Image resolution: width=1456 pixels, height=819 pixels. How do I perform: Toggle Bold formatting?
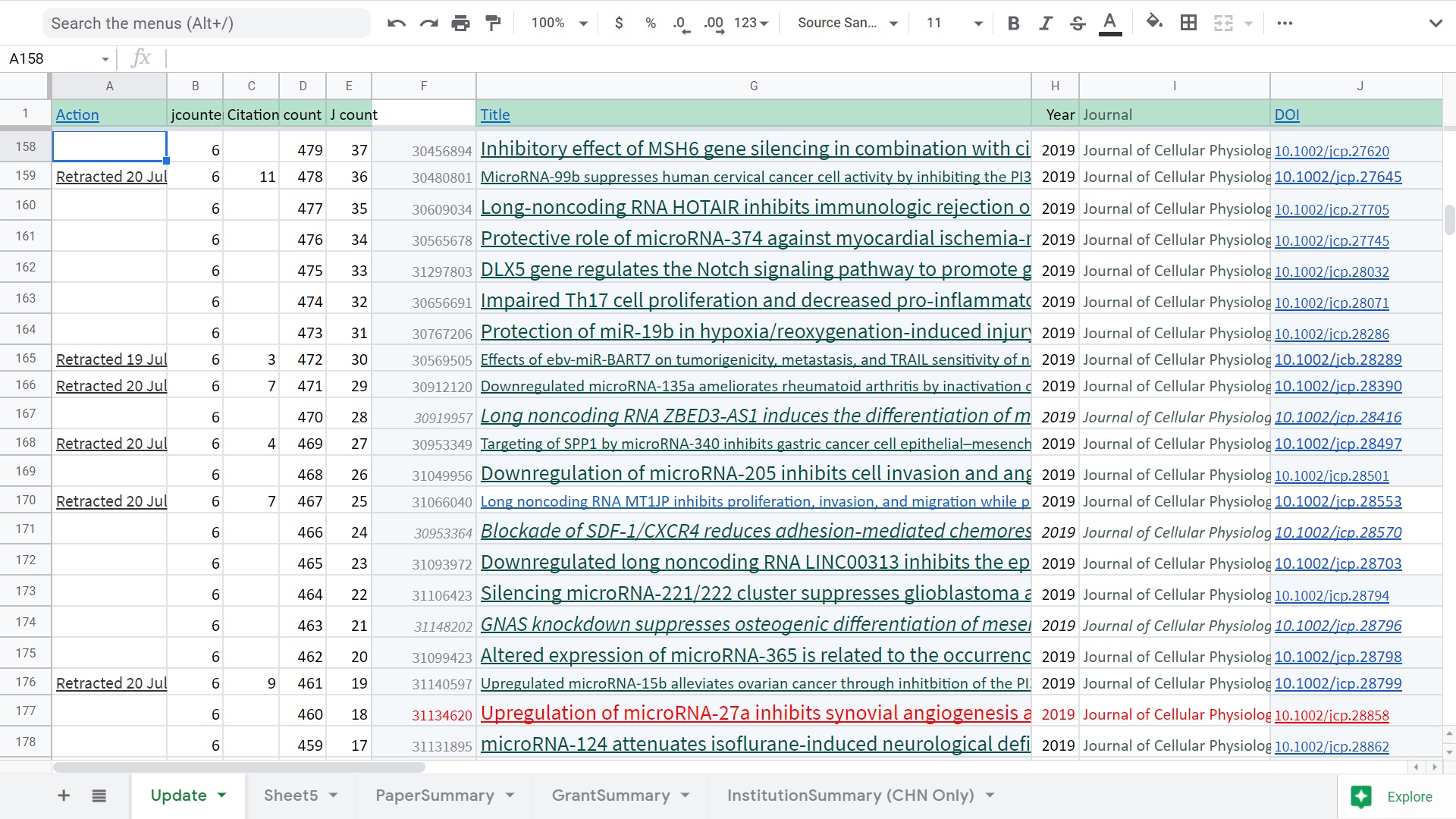(x=1013, y=24)
